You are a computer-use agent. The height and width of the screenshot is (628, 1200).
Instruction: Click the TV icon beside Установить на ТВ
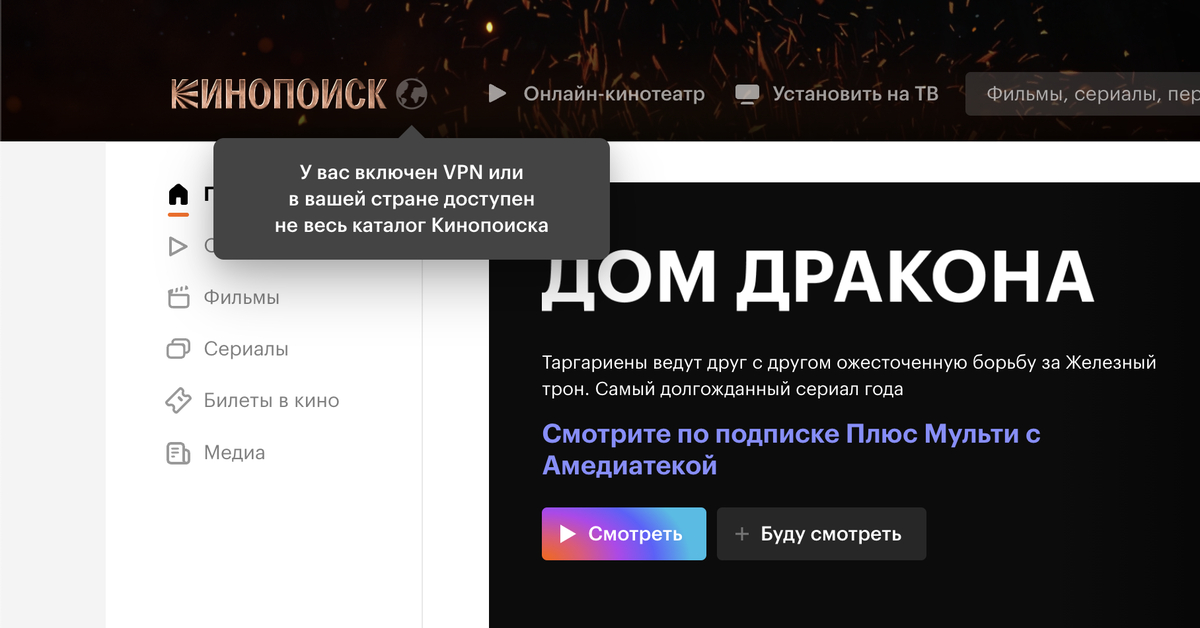pos(747,94)
